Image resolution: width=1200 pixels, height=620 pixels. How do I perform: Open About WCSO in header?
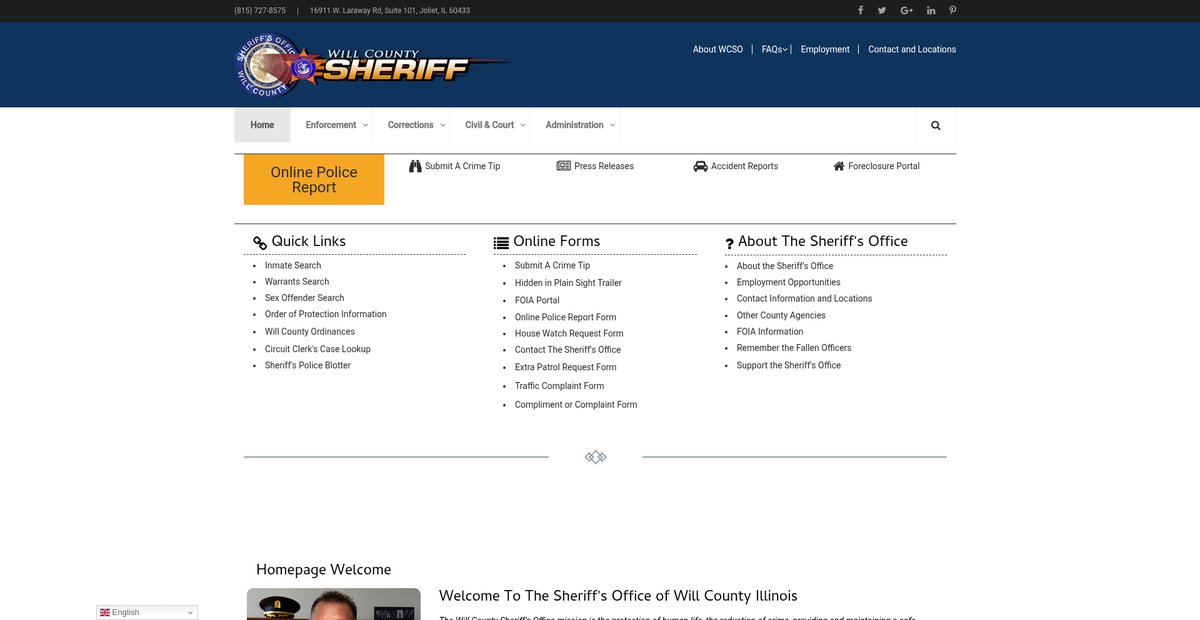click(x=718, y=49)
